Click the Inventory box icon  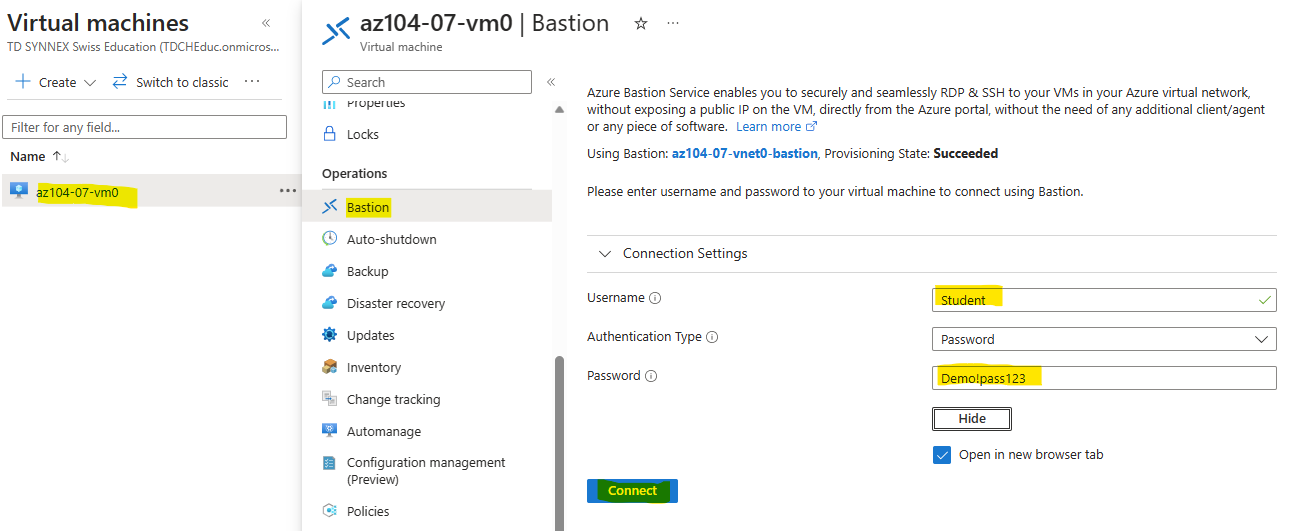coord(330,367)
